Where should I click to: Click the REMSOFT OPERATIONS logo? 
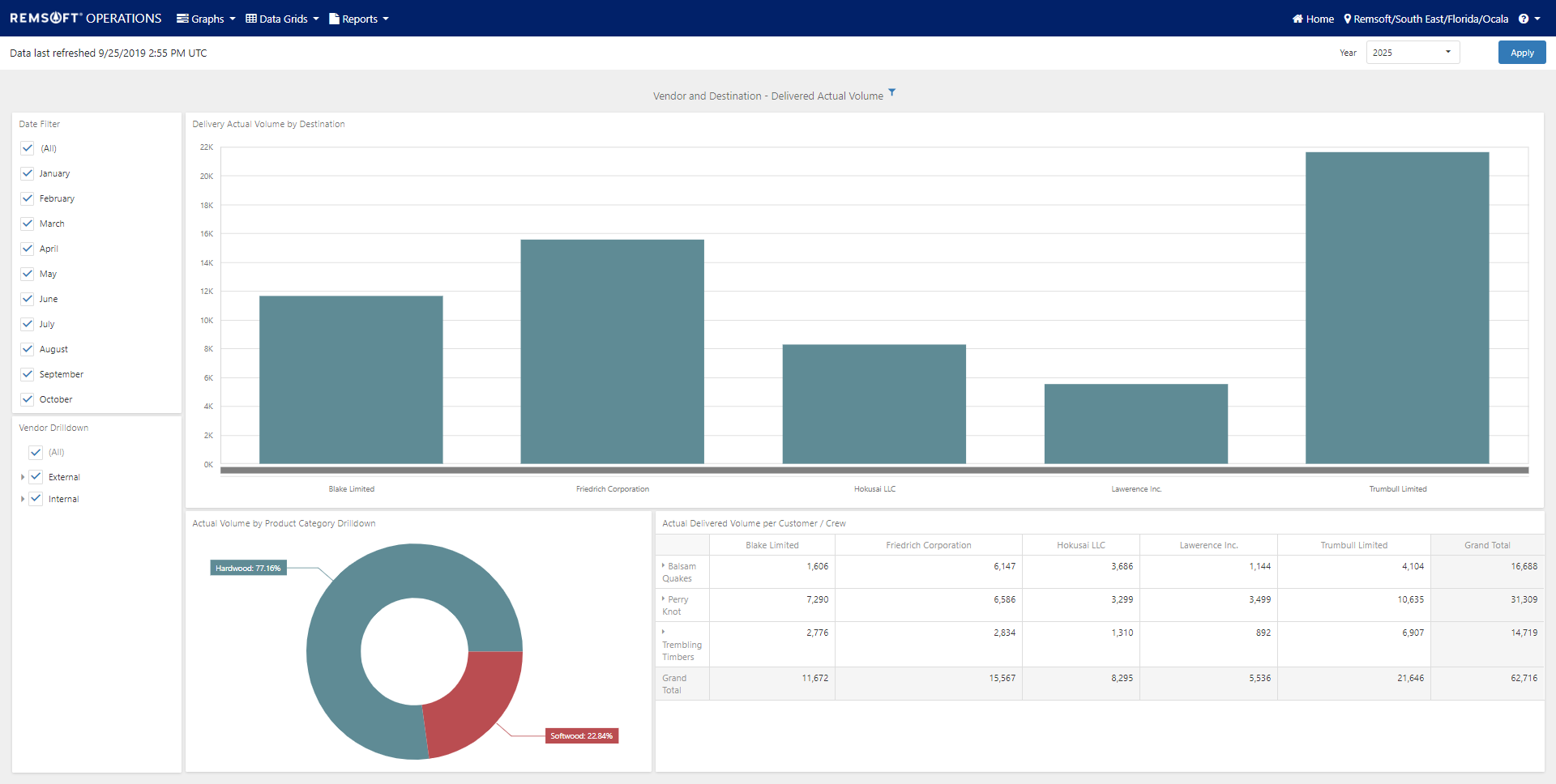(x=83, y=18)
